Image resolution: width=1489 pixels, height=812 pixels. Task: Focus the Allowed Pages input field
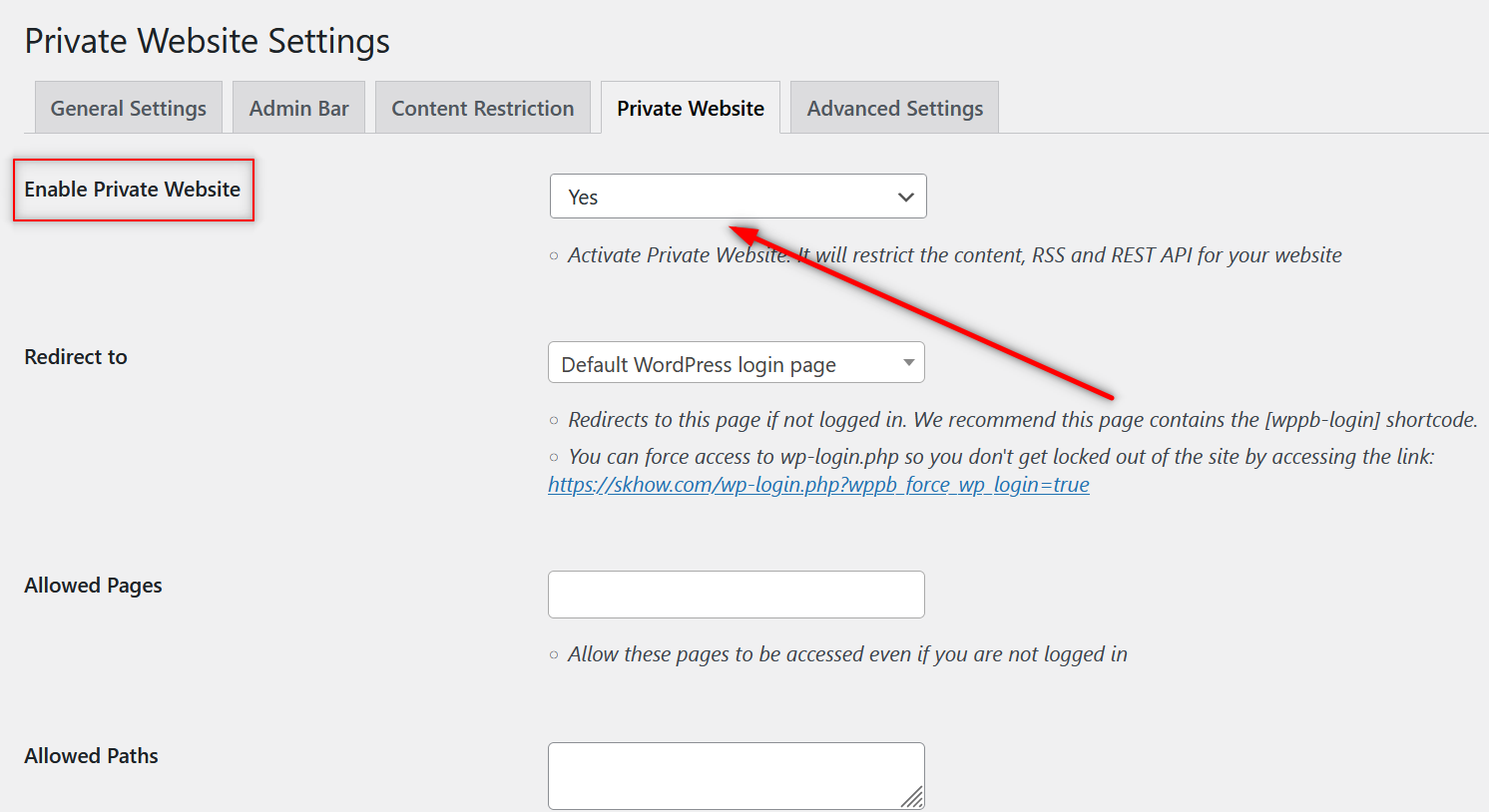click(736, 595)
